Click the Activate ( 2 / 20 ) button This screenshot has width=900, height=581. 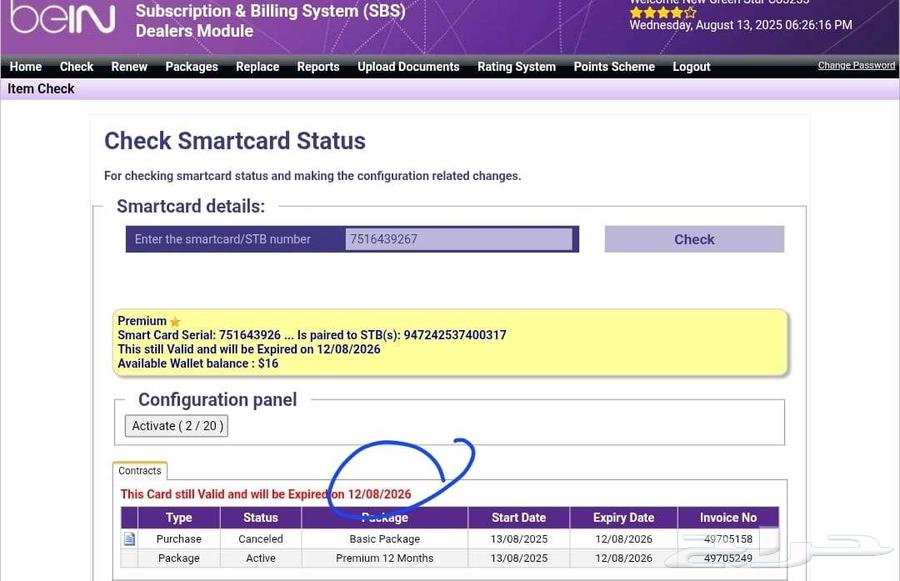[176, 426]
